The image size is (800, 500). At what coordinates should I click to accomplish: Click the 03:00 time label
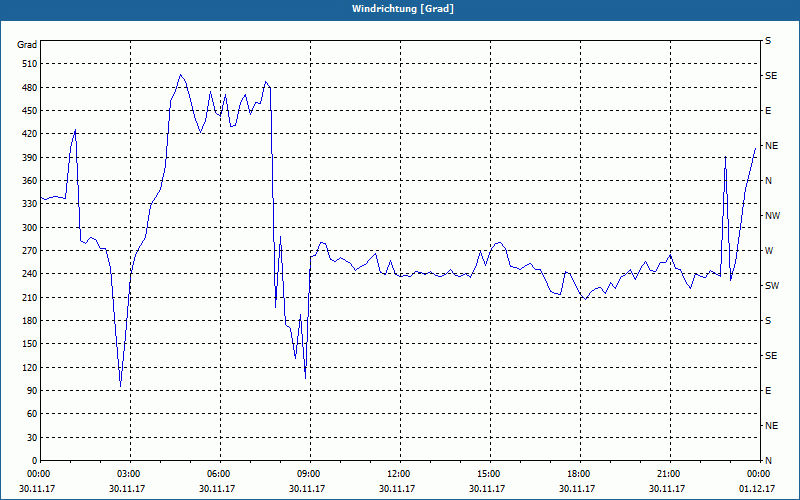click(127, 473)
